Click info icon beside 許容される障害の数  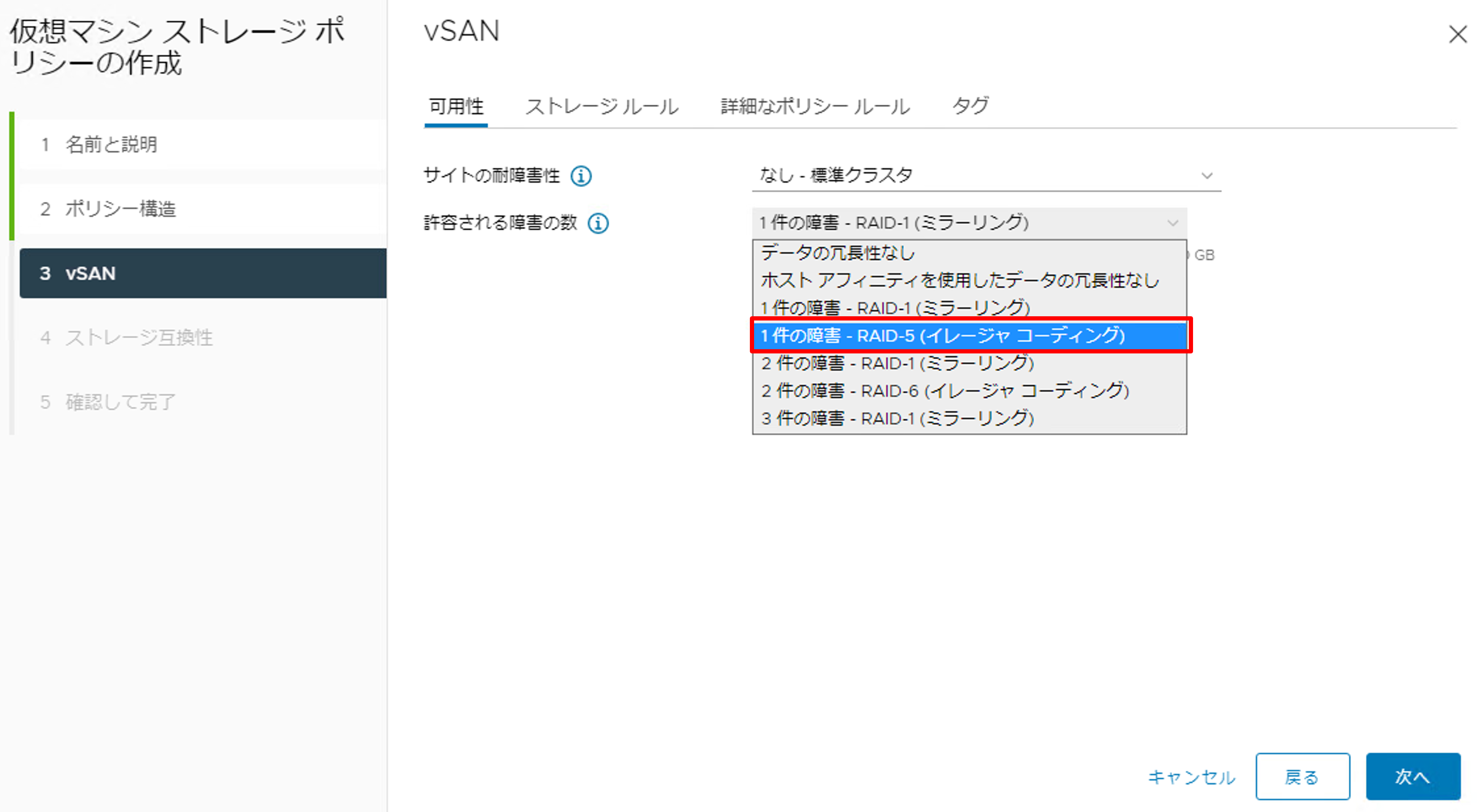tap(598, 223)
